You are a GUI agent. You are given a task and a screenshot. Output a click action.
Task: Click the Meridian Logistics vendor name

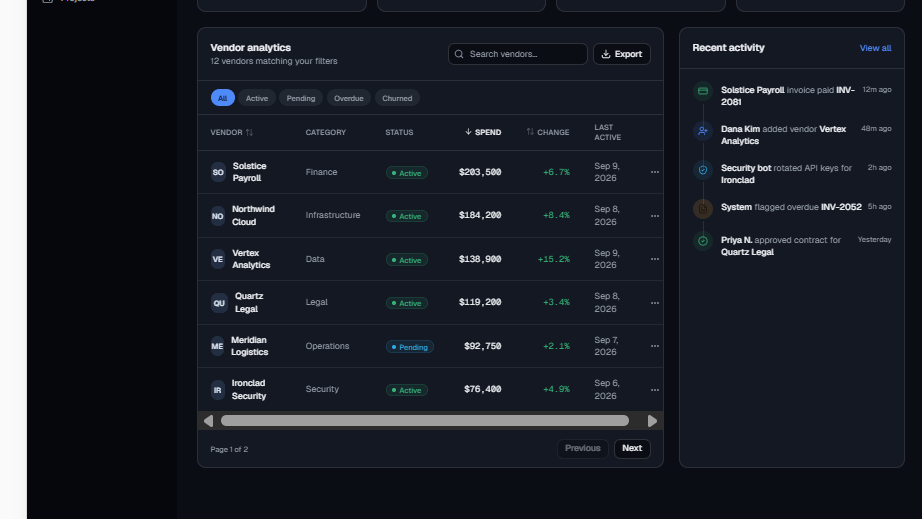pyautogui.click(x=249, y=346)
